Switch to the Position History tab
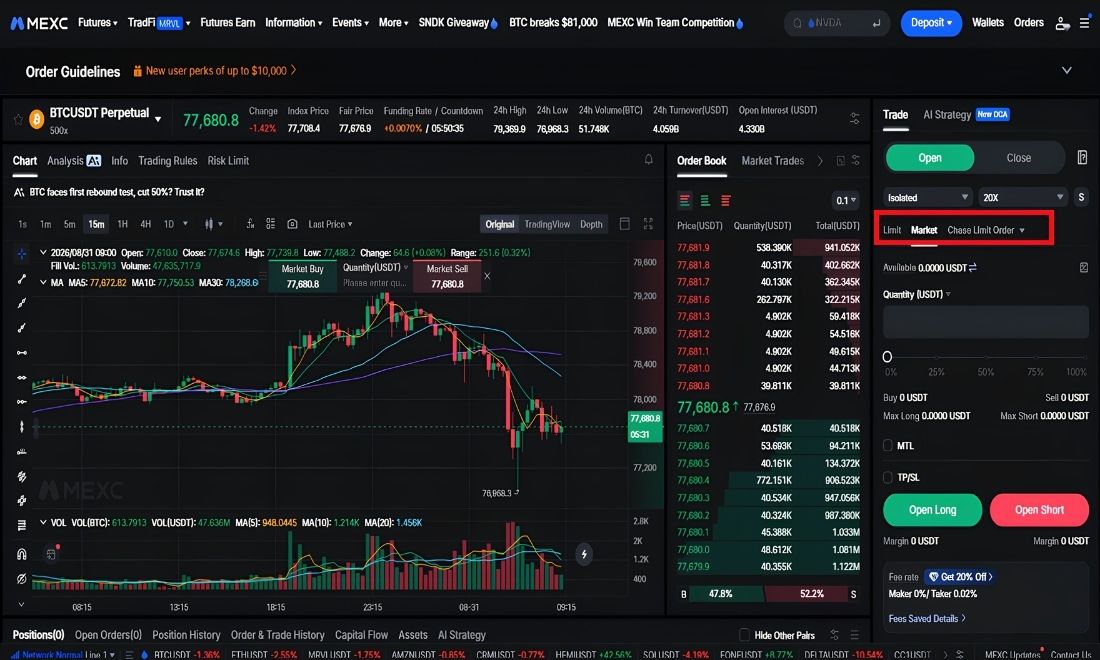 (x=186, y=635)
